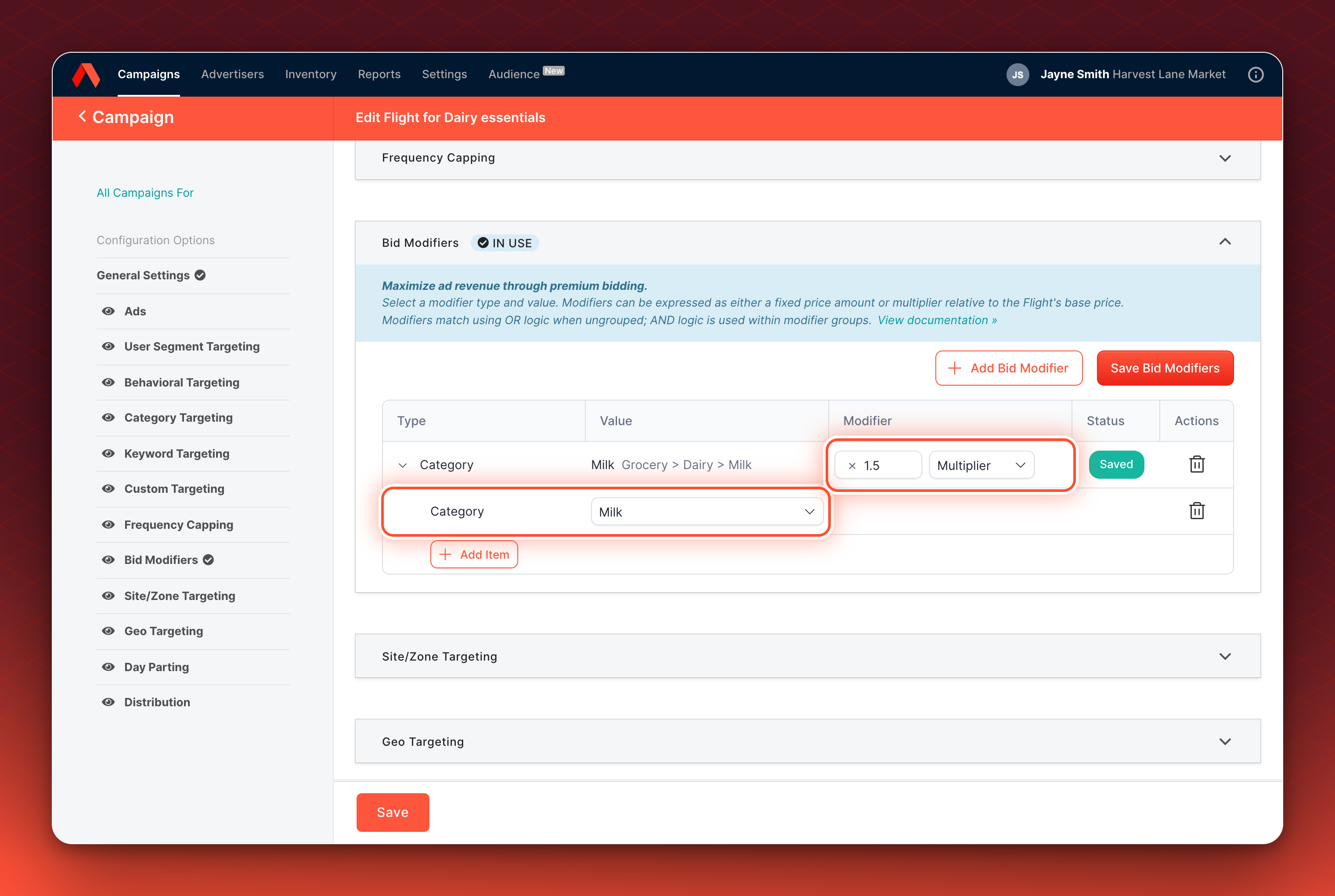Collapse the Category modifier row chevron
This screenshot has height=896, width=1335.
coord(403,465)
